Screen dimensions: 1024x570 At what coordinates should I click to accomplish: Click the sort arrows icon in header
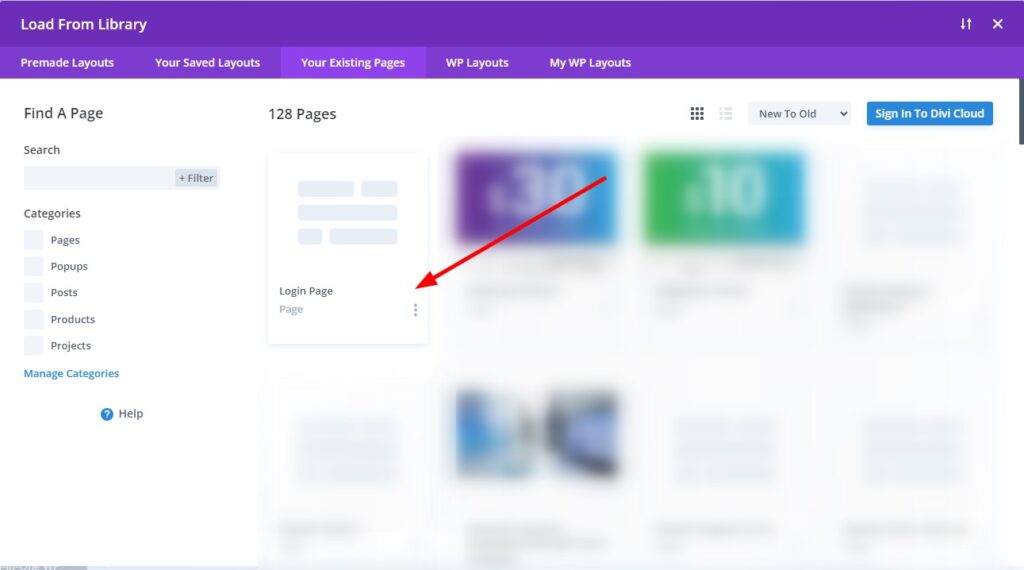(965, 24)
